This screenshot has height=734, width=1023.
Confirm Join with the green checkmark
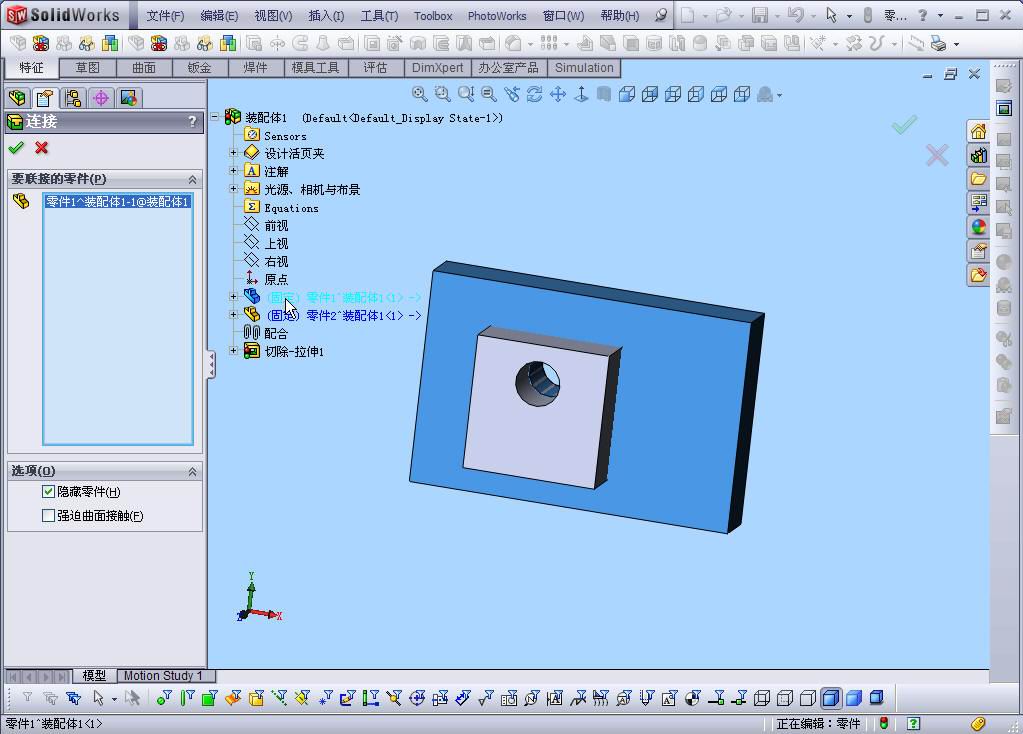click(16, 148)
